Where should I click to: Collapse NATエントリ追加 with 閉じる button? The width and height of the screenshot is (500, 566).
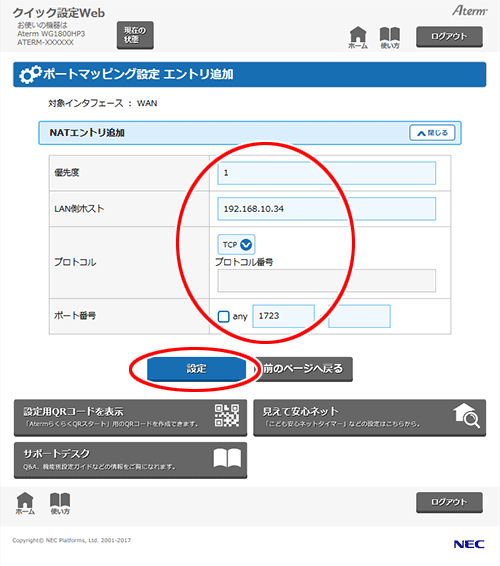point(432,133)
